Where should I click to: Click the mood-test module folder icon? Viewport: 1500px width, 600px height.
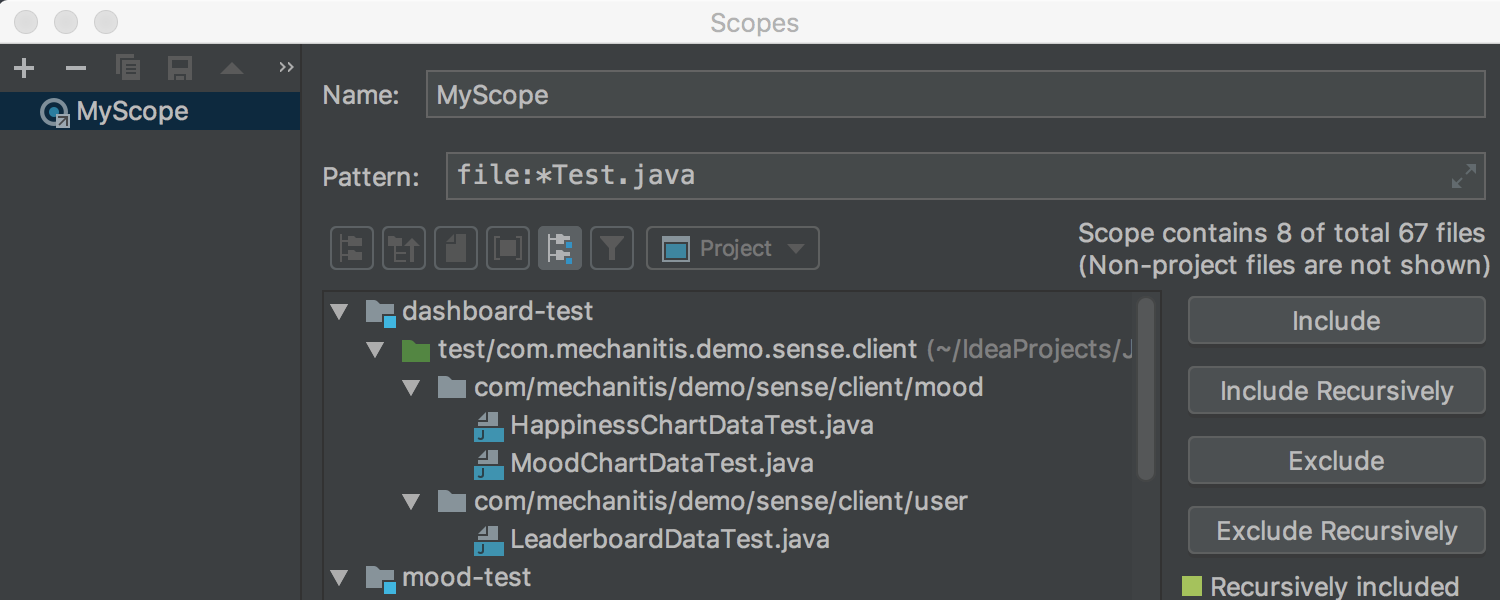click(x=381, y=578)
